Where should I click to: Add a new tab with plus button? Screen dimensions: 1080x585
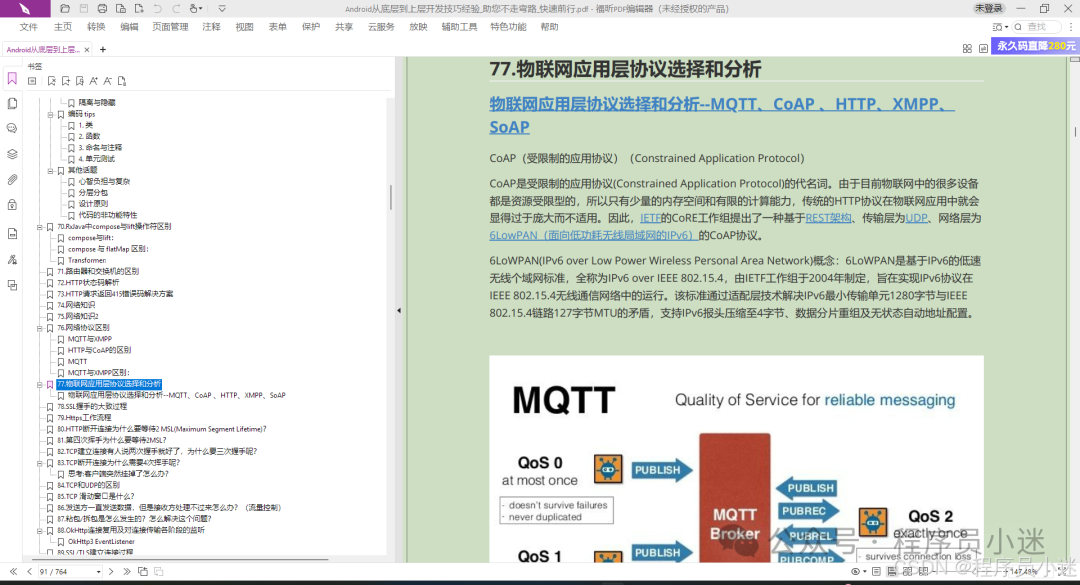coord(103,50)
